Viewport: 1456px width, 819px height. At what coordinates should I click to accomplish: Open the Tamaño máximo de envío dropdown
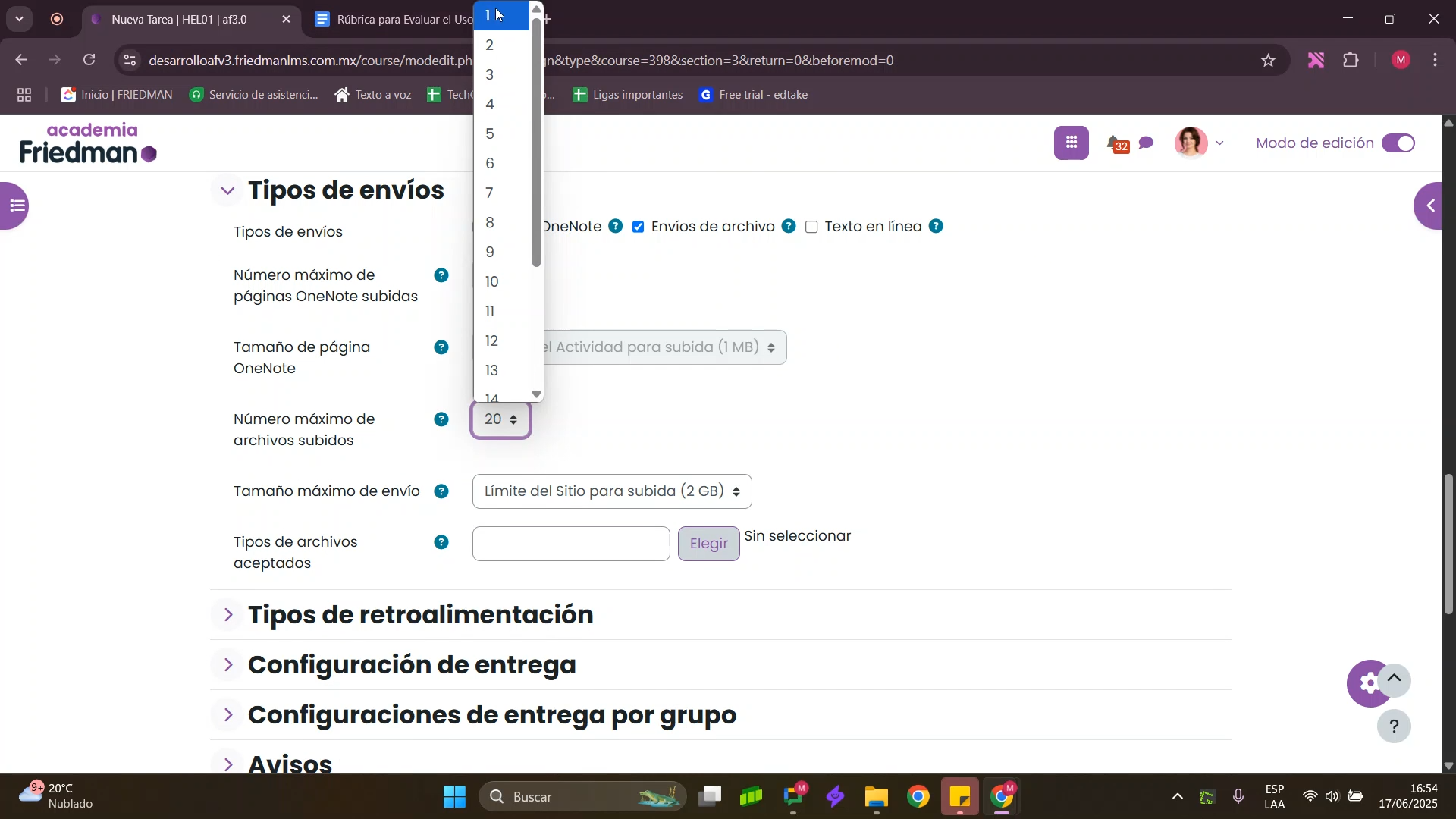coord(611,491)
